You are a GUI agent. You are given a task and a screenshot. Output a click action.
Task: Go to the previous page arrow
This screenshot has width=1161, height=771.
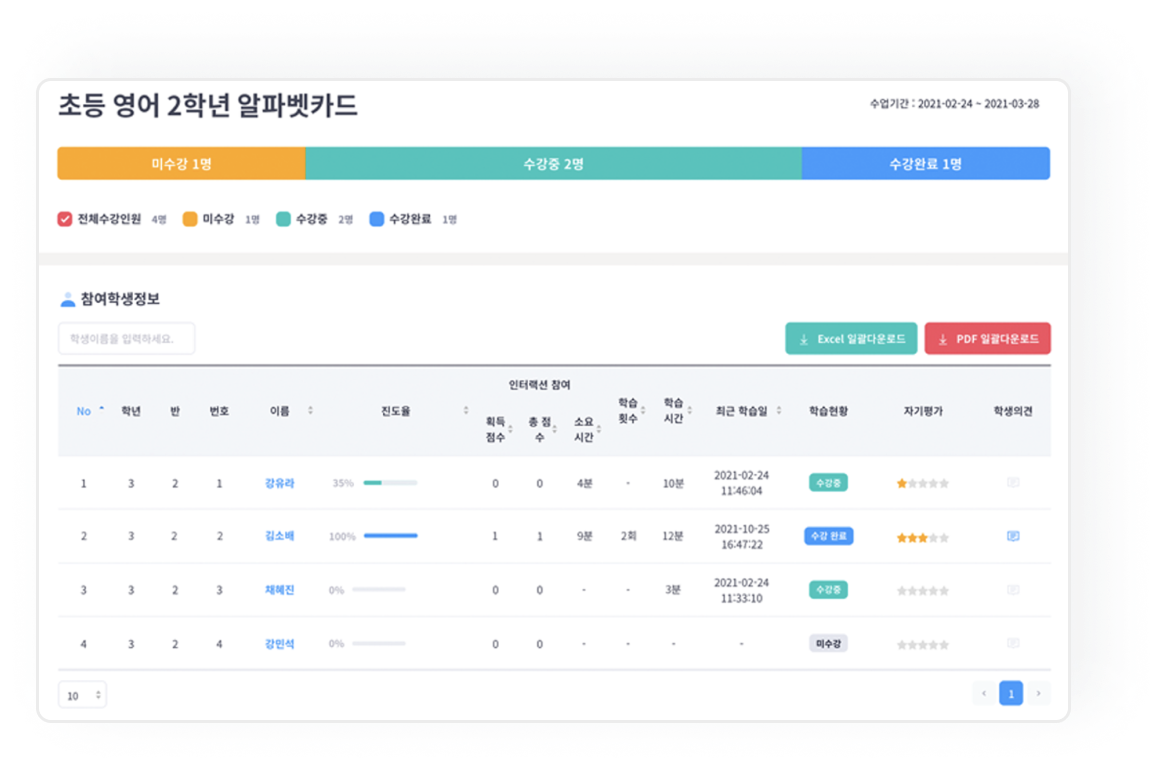(x=984, y=694)
